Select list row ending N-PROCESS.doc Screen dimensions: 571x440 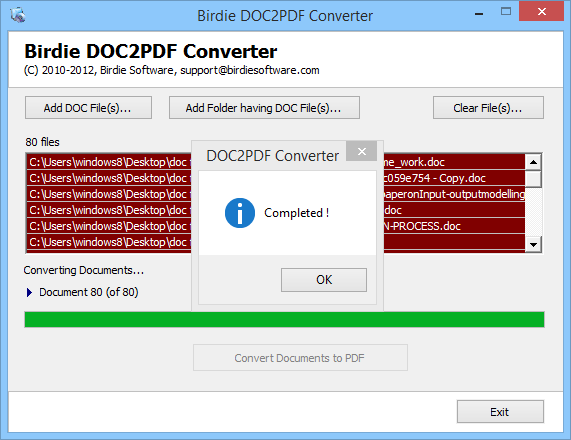click(x=276, y=226)
